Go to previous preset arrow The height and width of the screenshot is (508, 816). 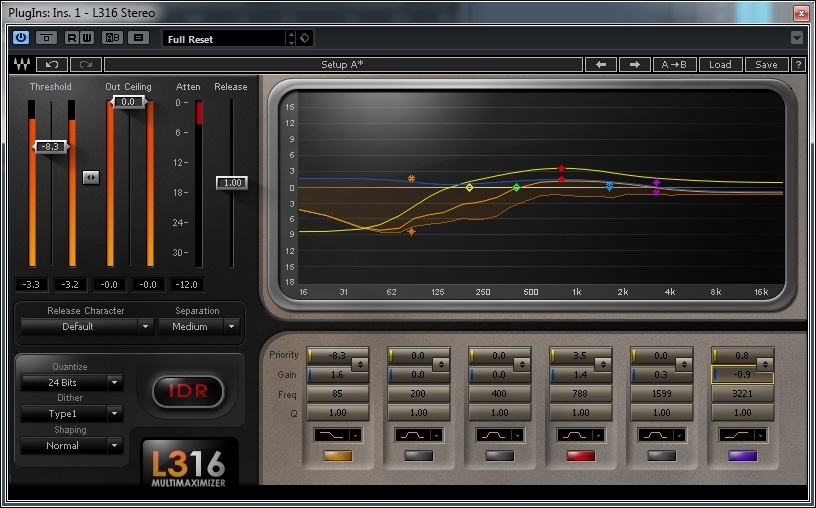[601, 65]
